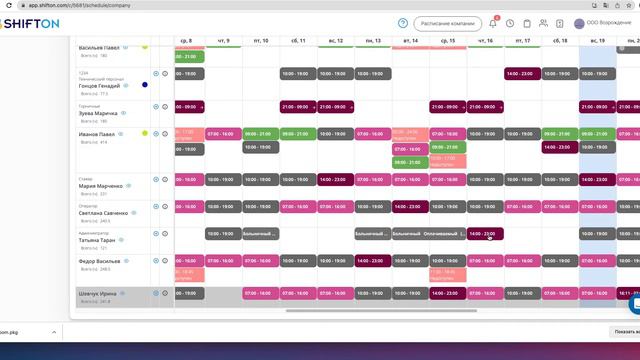
Task: Click gray circle icon in Иванов Павел row
Action: tap(165, 133)
